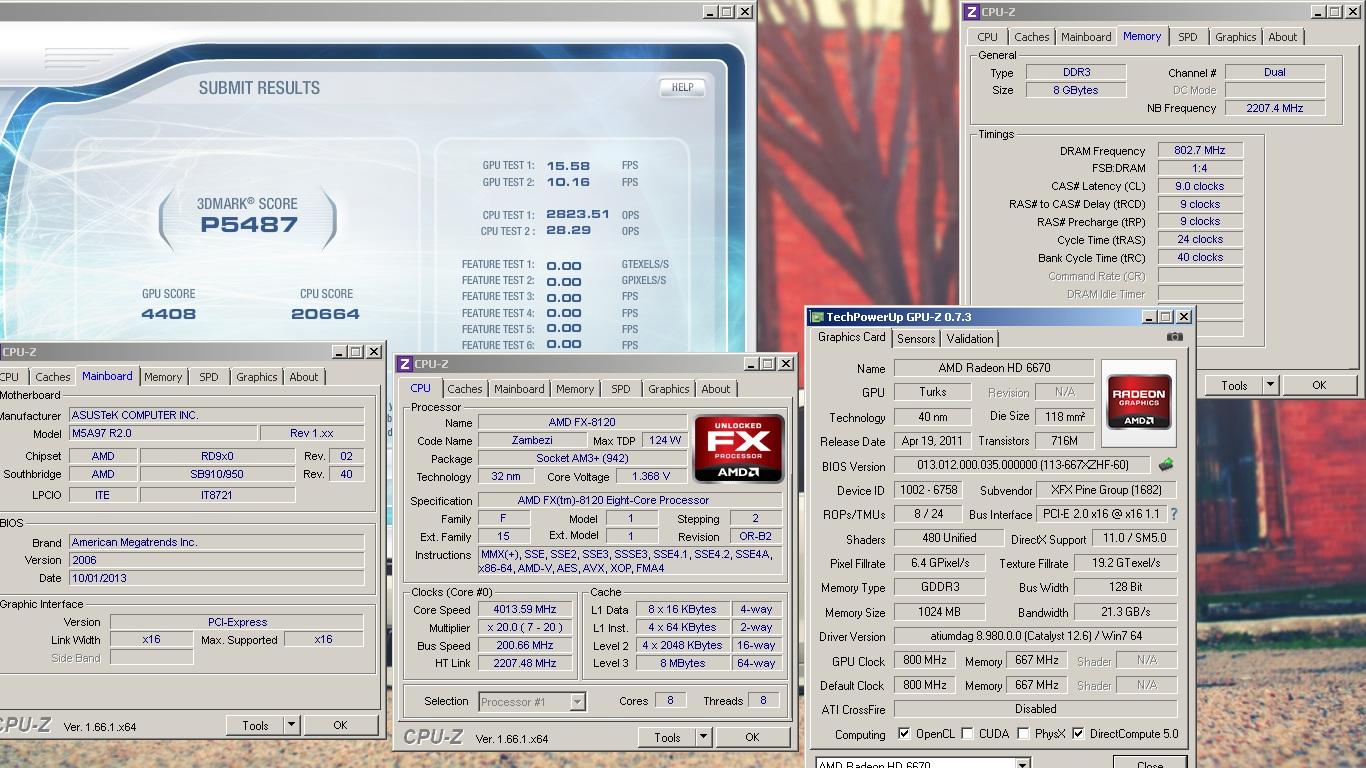1366x768 pixels.
Task: Open the Validation tab in GPU-Z
Action: (x=969, y=339)
